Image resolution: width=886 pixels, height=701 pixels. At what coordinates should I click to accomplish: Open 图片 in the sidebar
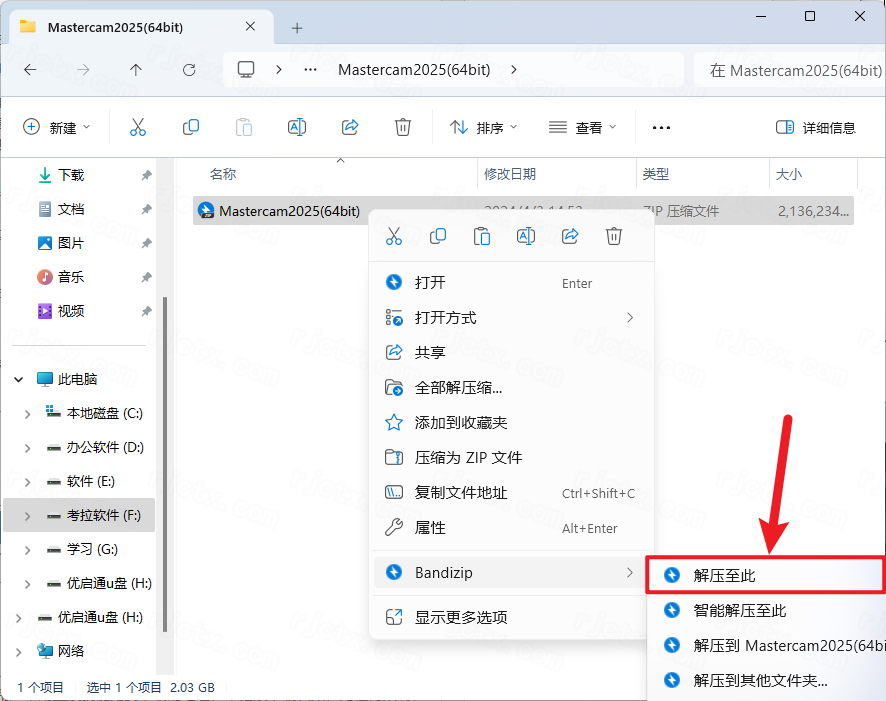click(71, 243)
